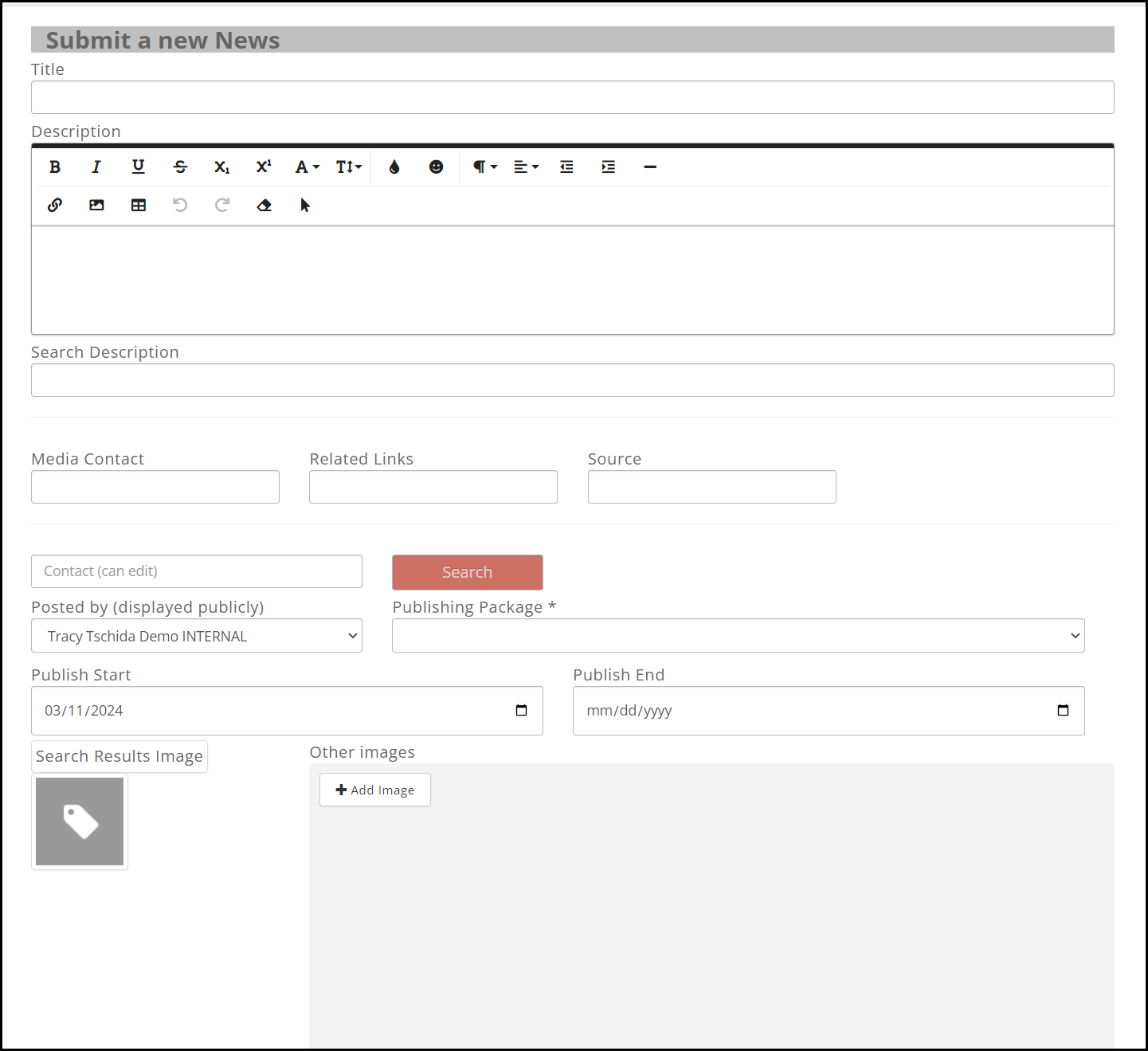Image resolution: width=1148 pixels, height=1051 pixels.
Task: Open Publish End calendar picker
Action: [1063, 711]
